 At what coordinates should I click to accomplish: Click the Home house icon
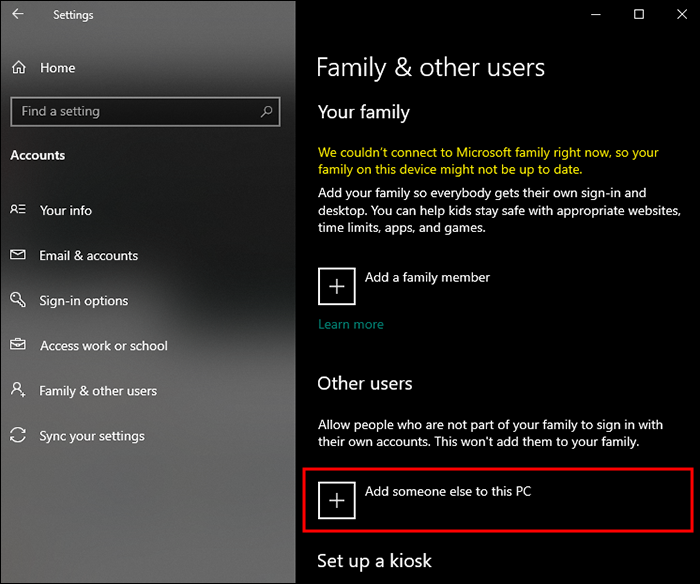coord(18,68)
